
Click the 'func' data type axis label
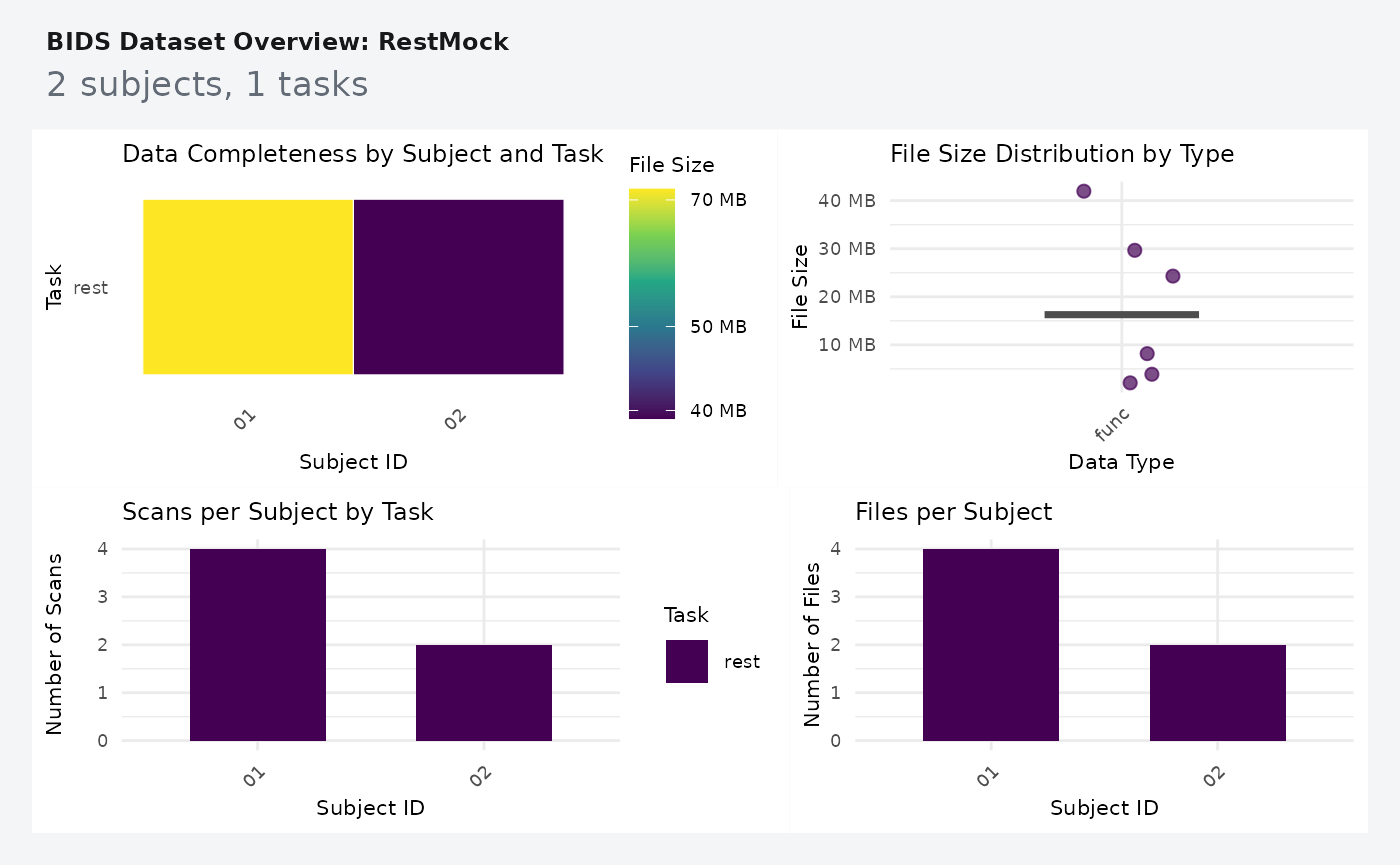click(x=1113, y=425)
